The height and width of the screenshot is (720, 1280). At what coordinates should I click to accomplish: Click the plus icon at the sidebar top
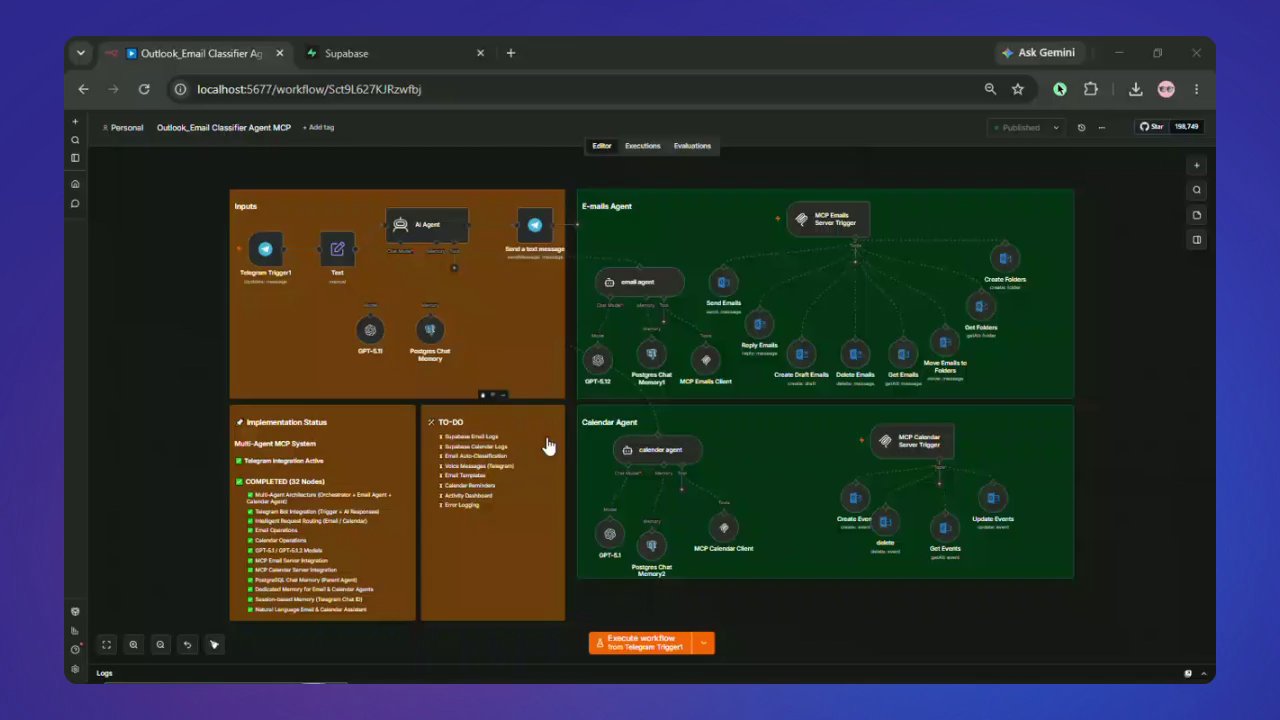[75, 121]
